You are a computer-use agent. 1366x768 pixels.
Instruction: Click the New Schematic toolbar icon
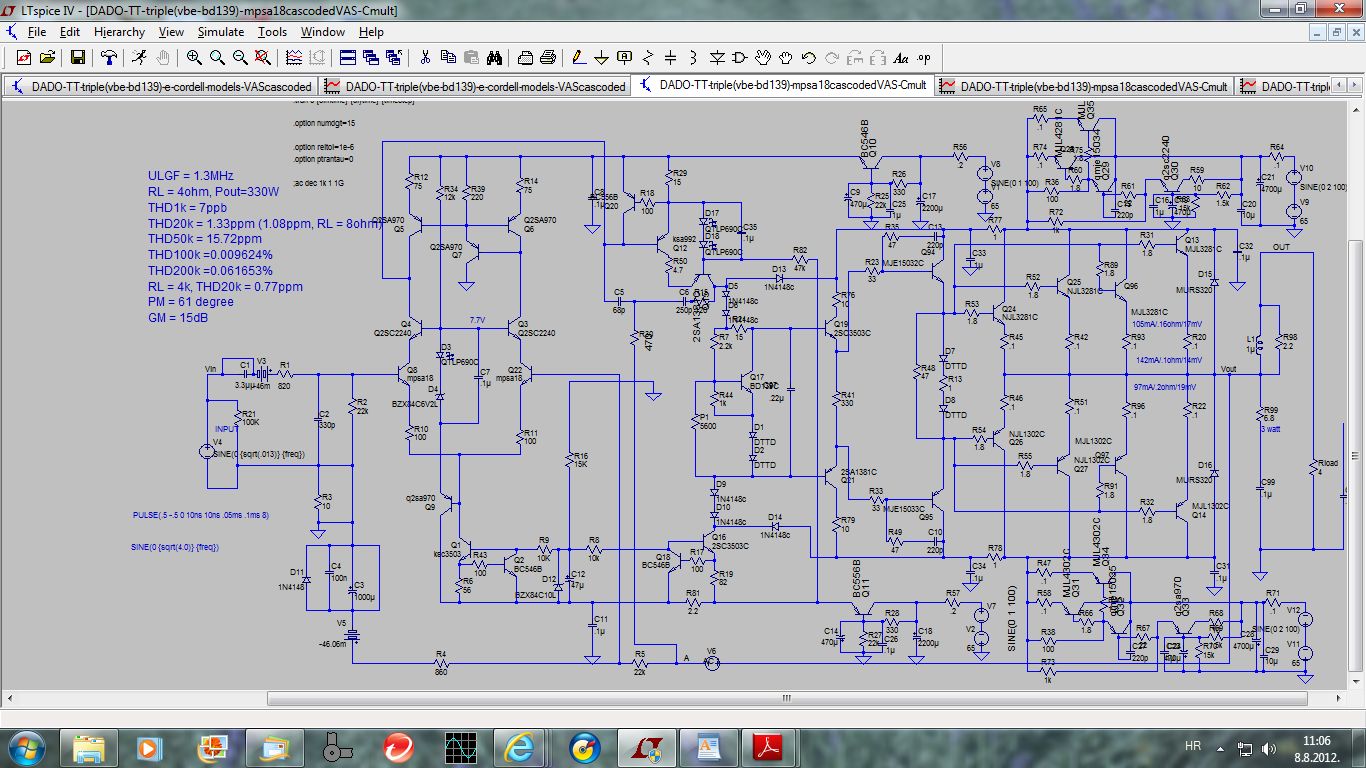point(23,57)
